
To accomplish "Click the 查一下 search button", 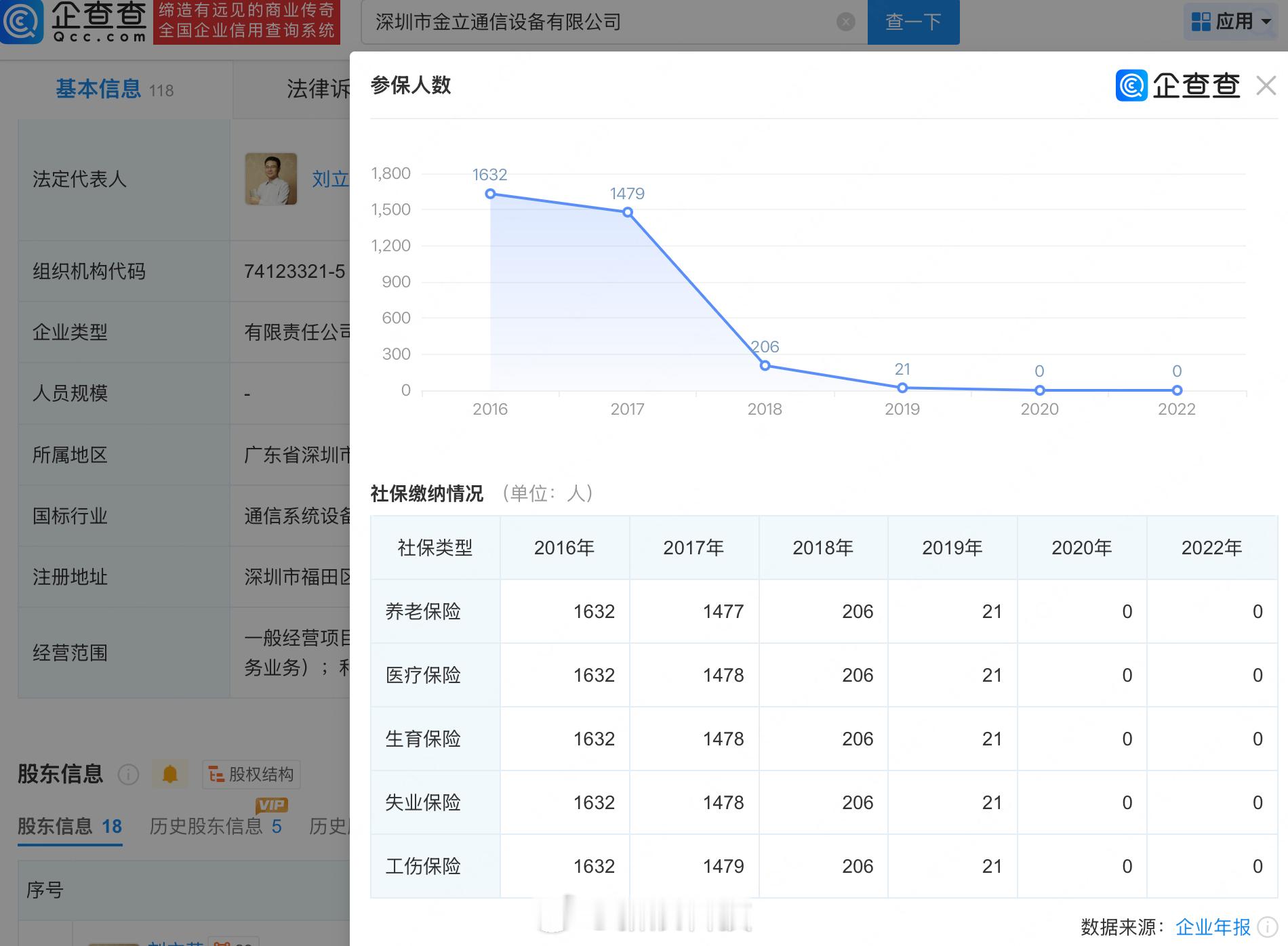I will click(913, 22).
